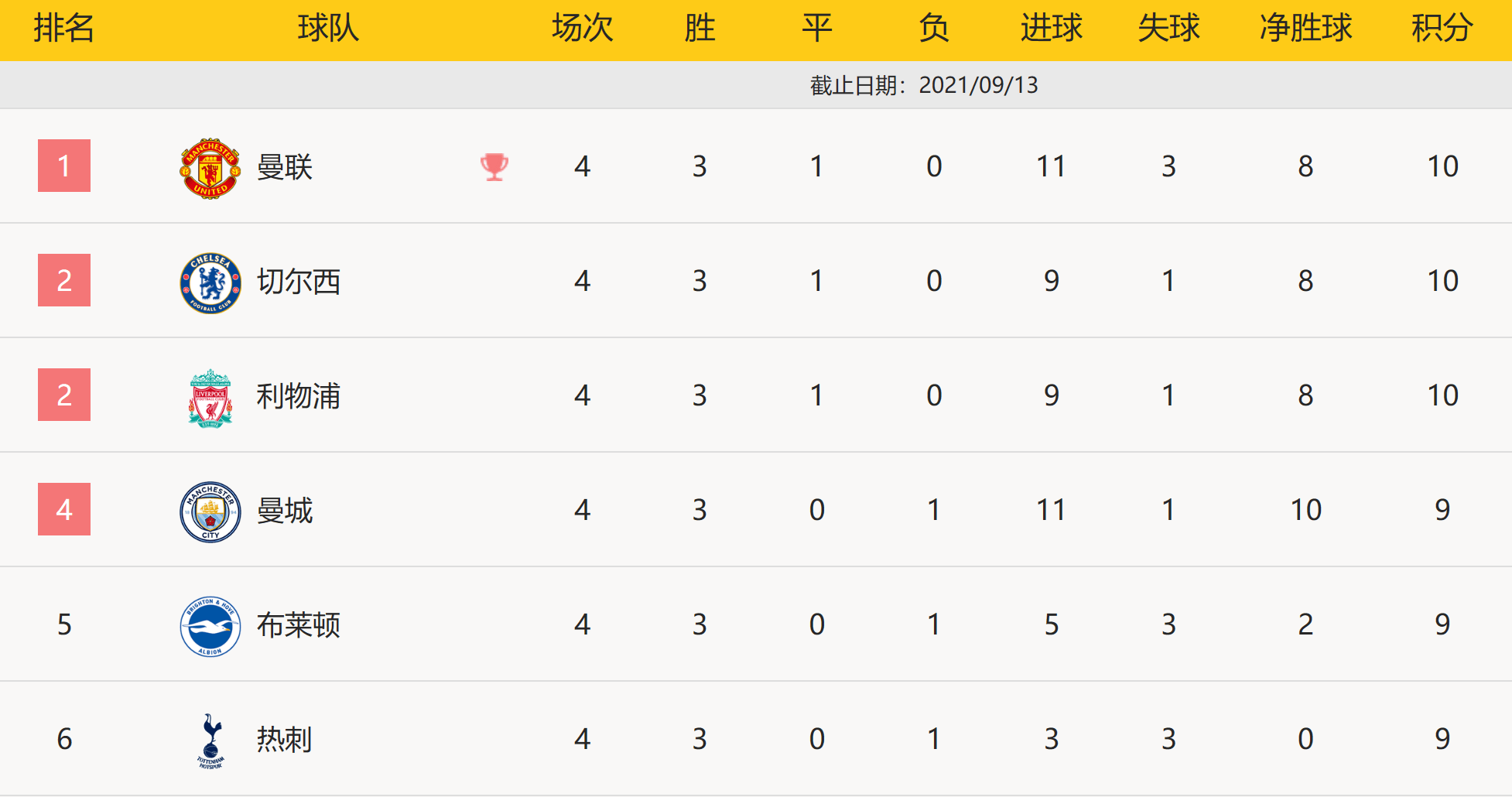Click the Manchester United club crest
The image size is (1512, 797).
pyautogui.click(x=210, y=168)
